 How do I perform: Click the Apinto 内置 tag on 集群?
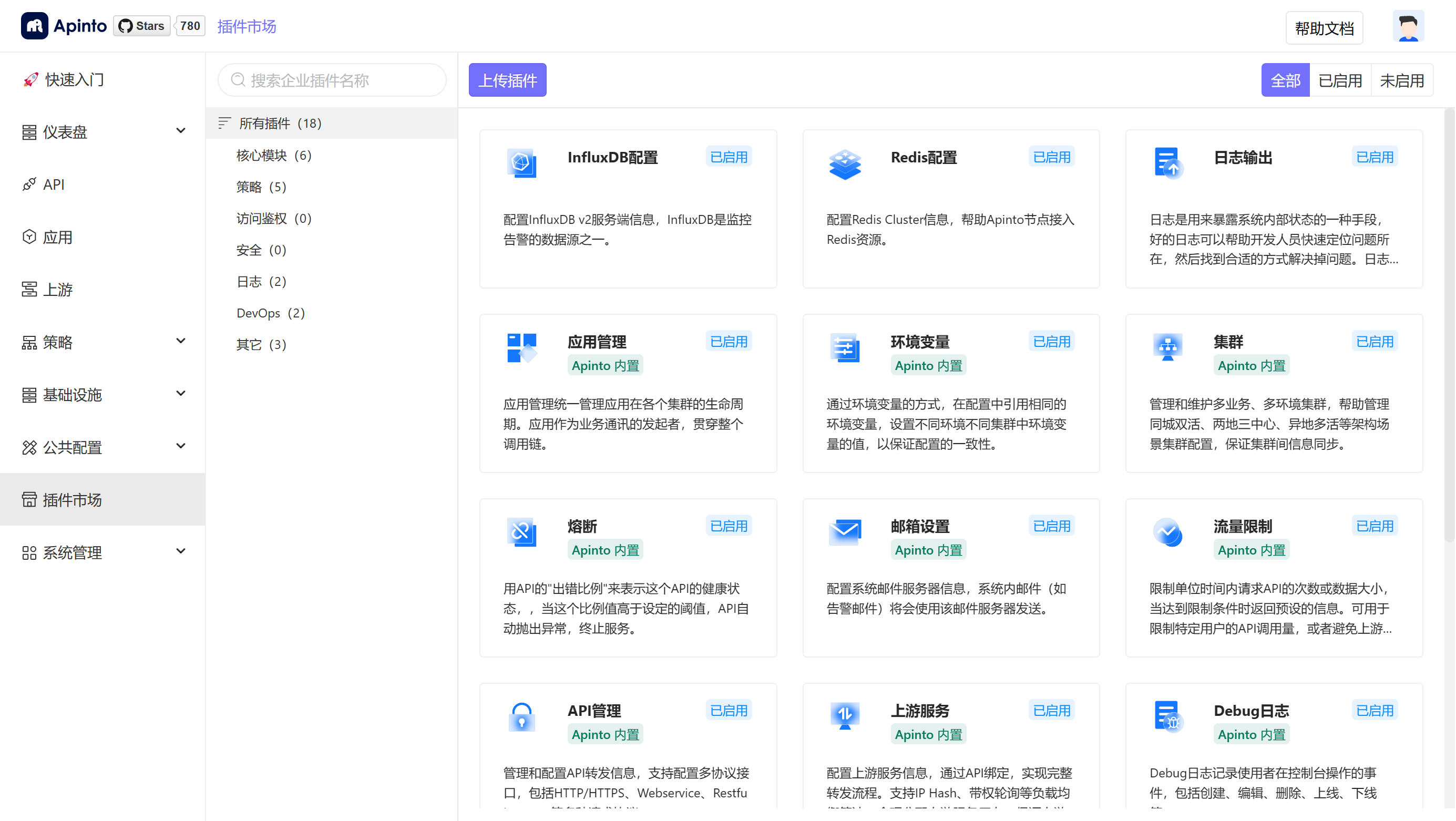[x=1252, y=366]
